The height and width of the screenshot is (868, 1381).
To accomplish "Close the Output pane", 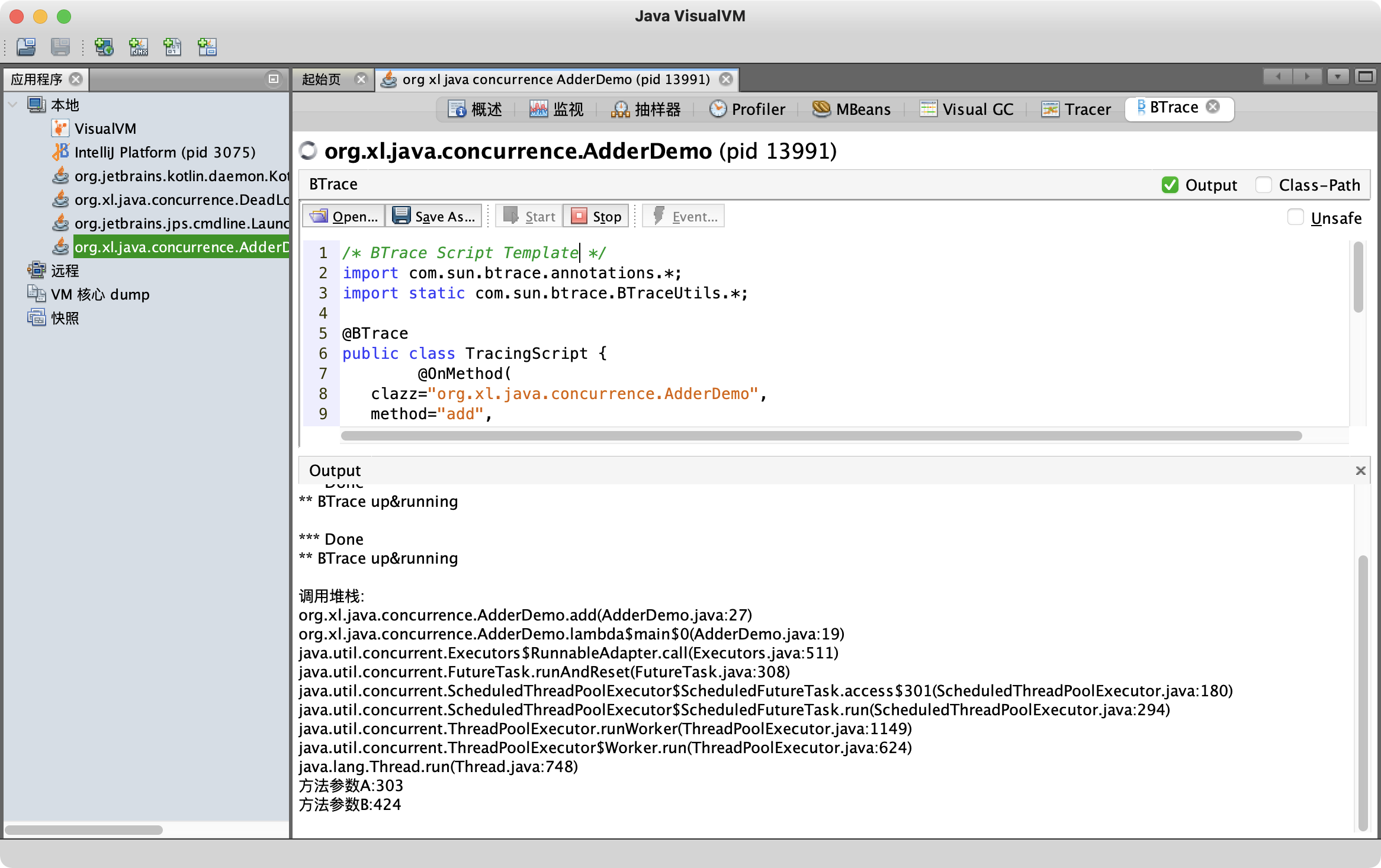I will click(x=1361, y=471).
